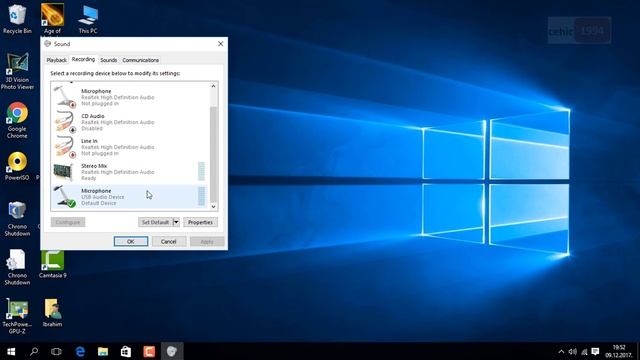Click the Line In cable icon
Screen dimensions: 640x360
coord(65,147)
